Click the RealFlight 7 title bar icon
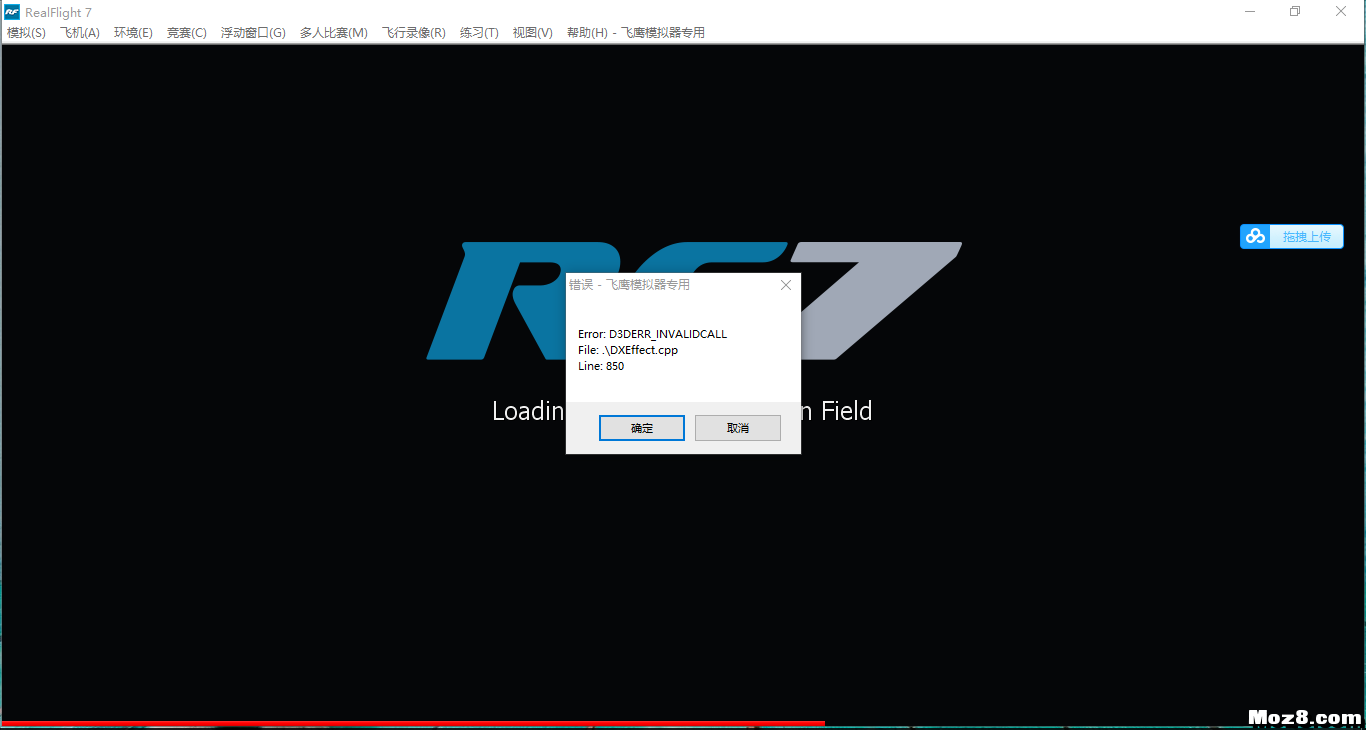This screenshot has width=1366, height=730. (12, 12)
